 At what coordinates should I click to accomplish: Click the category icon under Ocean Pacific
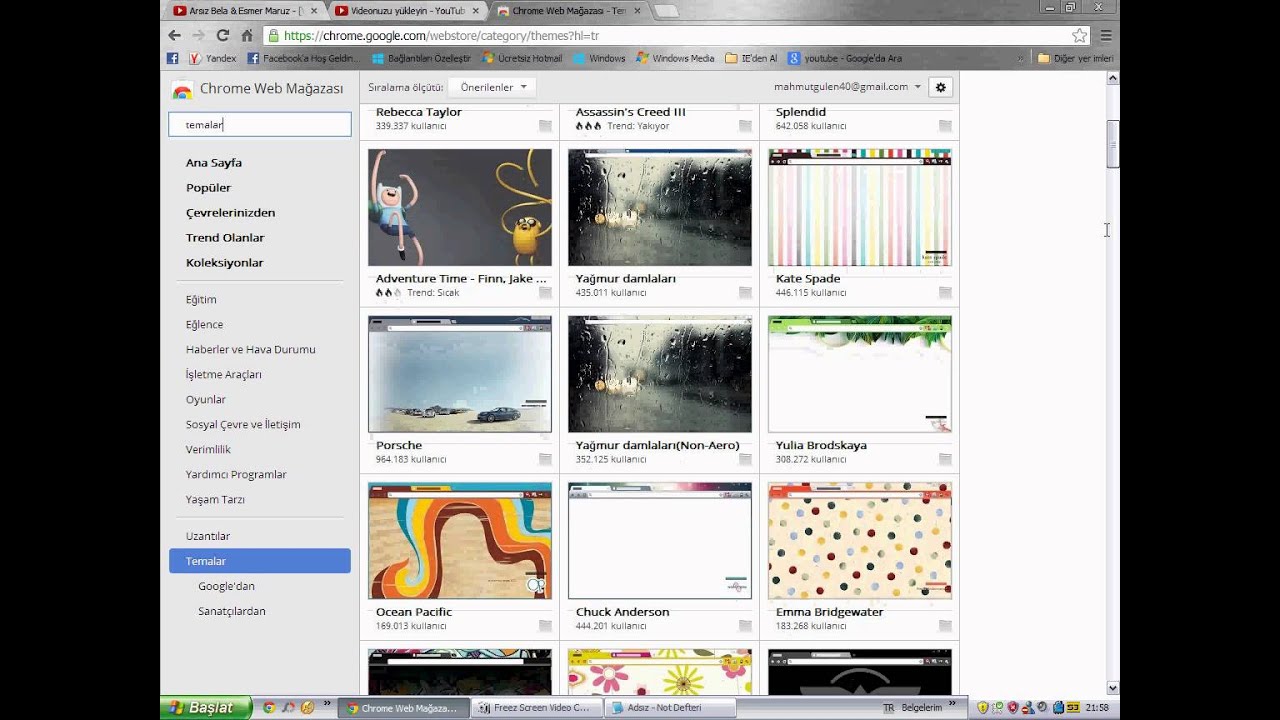click(545, 626)
